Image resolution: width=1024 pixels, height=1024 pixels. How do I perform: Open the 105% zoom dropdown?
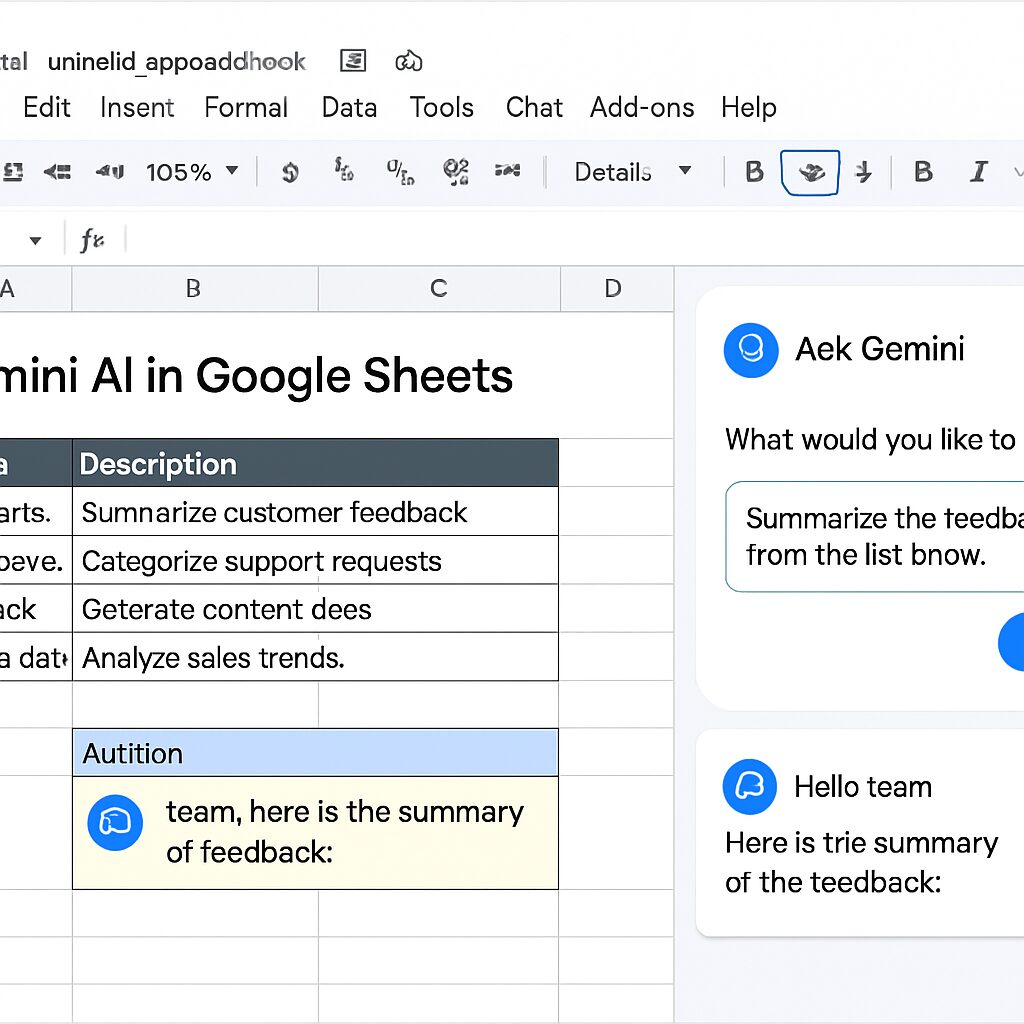191,172
